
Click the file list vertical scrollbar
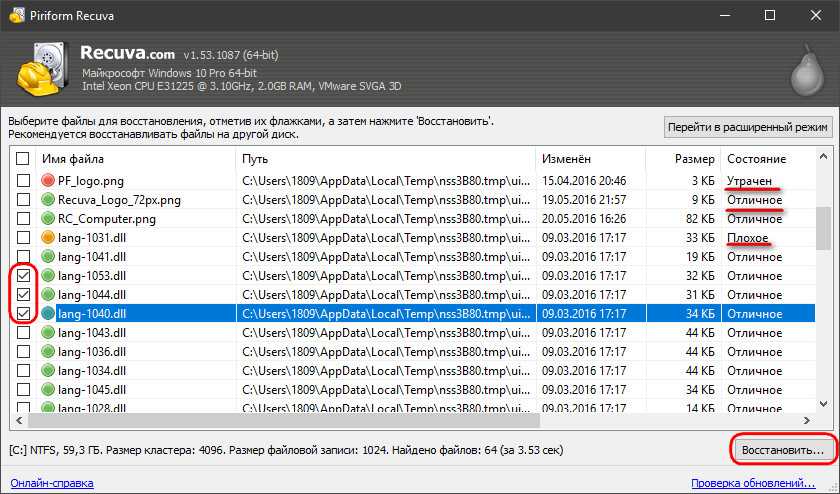(825, 300)
